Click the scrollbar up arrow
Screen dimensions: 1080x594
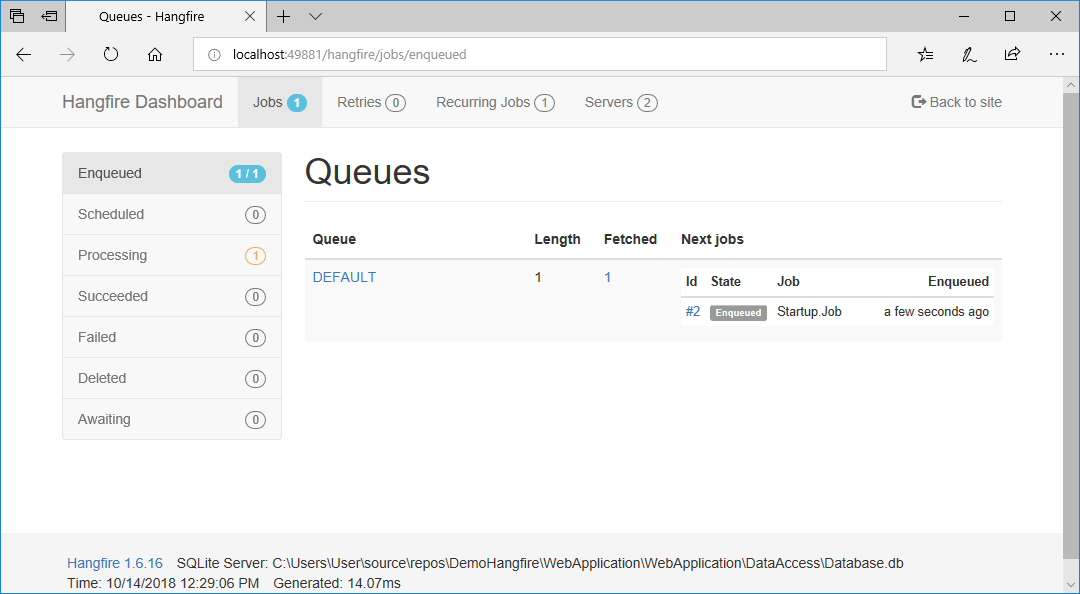(1071, 85)
